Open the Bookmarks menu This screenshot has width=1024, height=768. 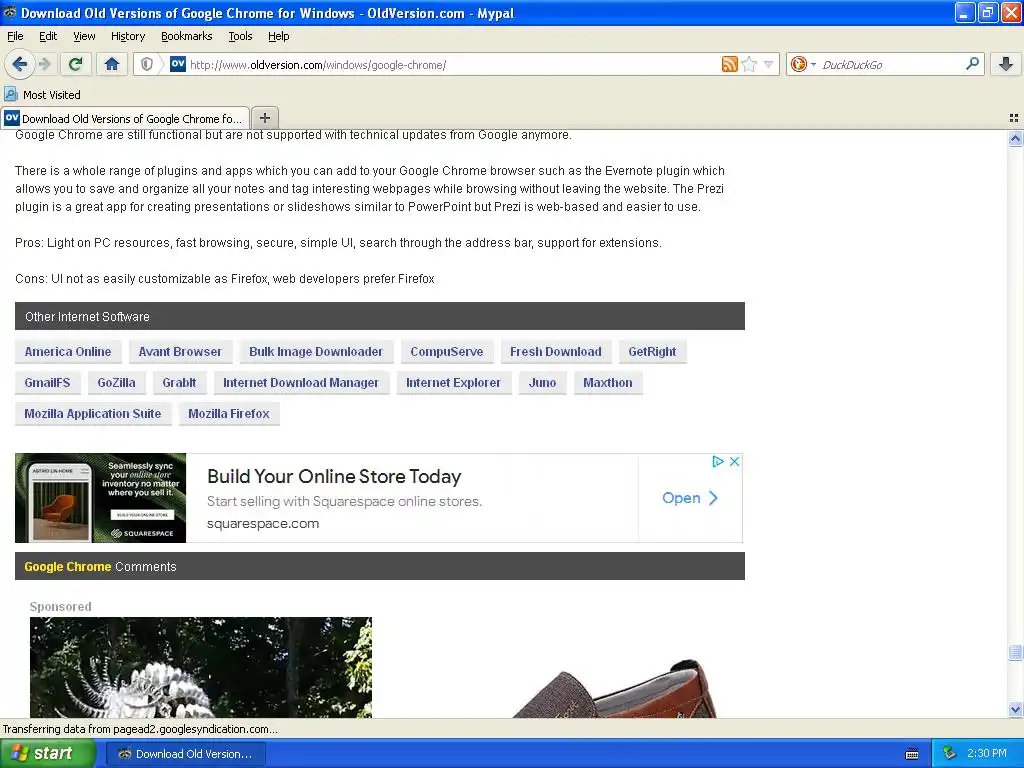[x=187, y=36]
